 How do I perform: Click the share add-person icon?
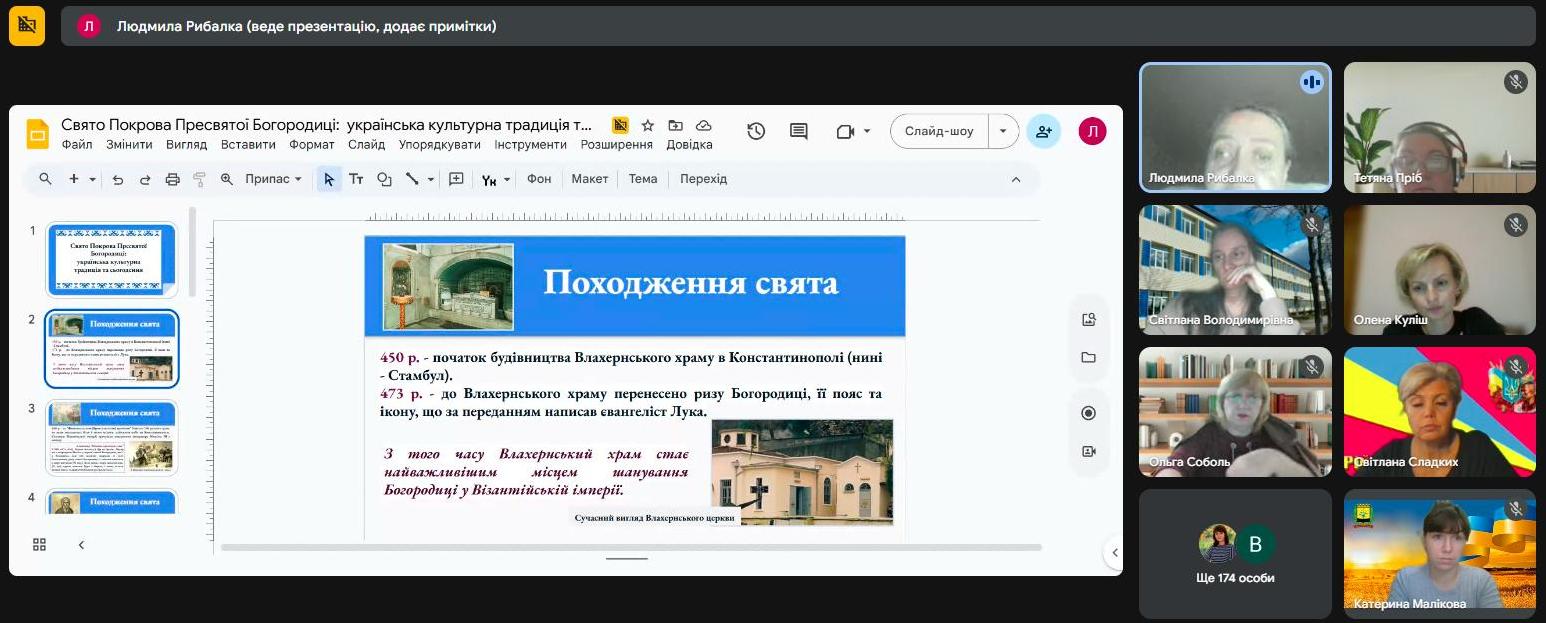click(1043, 131)
